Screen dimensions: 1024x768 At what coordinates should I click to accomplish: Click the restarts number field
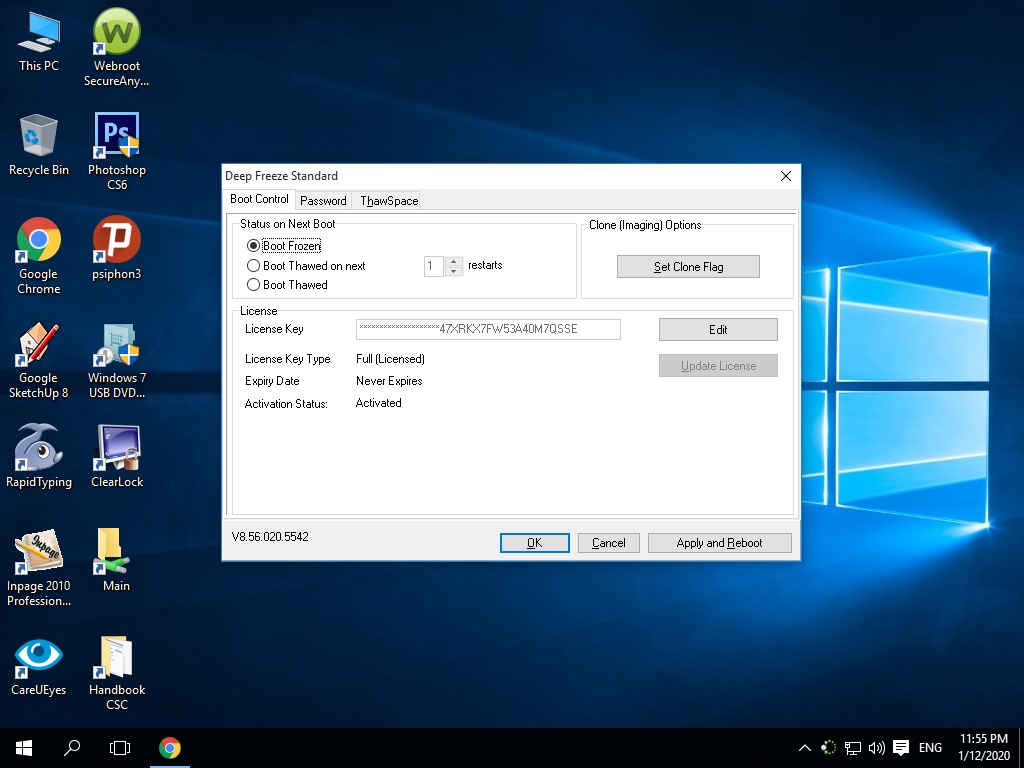(434, 266)
